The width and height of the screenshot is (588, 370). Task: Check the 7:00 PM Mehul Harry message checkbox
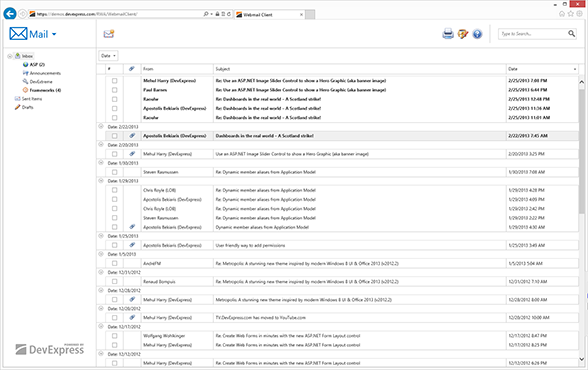114,81
